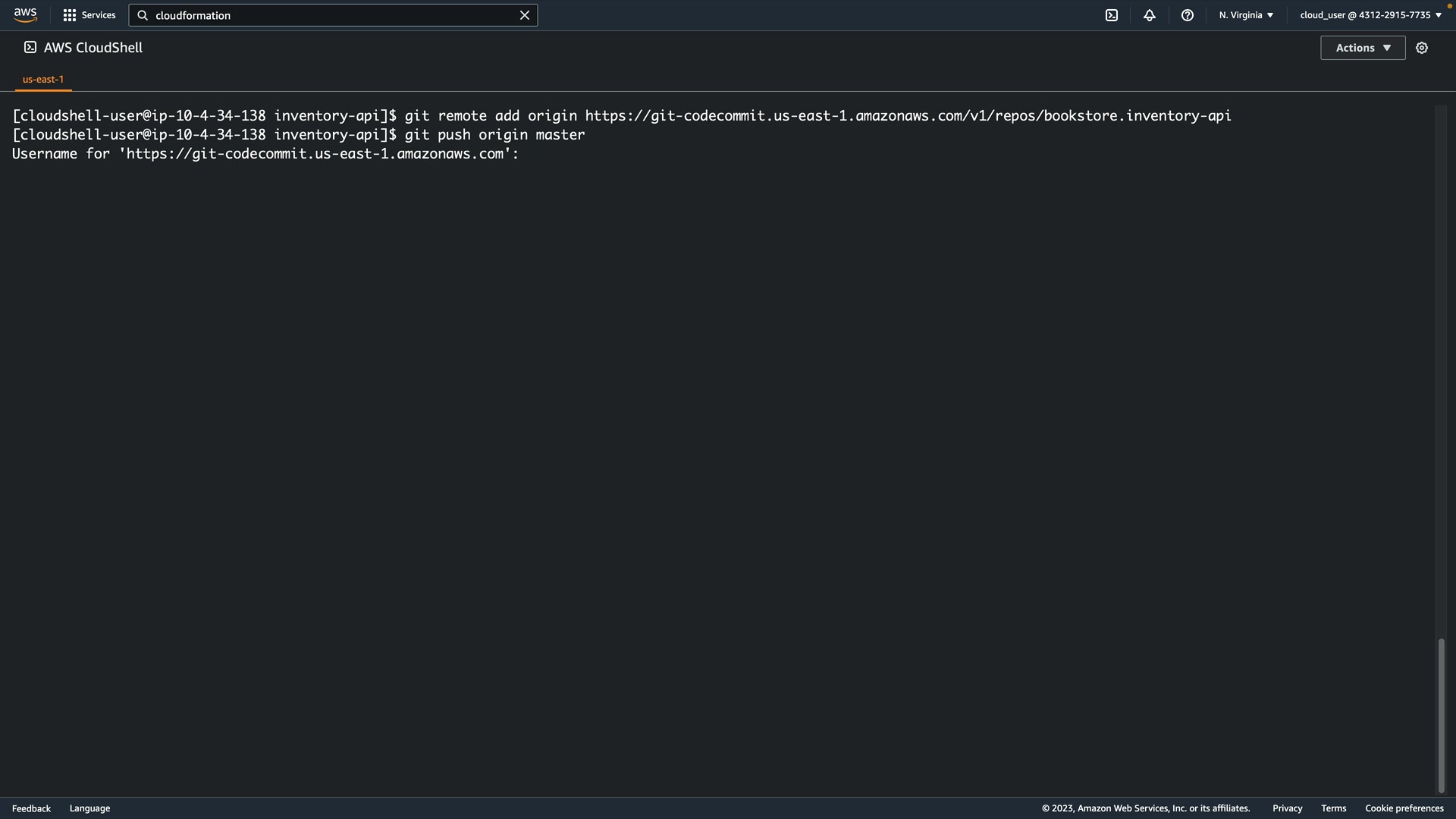Click the terminal vertical scrollbar thumb

click(1441, 714)
